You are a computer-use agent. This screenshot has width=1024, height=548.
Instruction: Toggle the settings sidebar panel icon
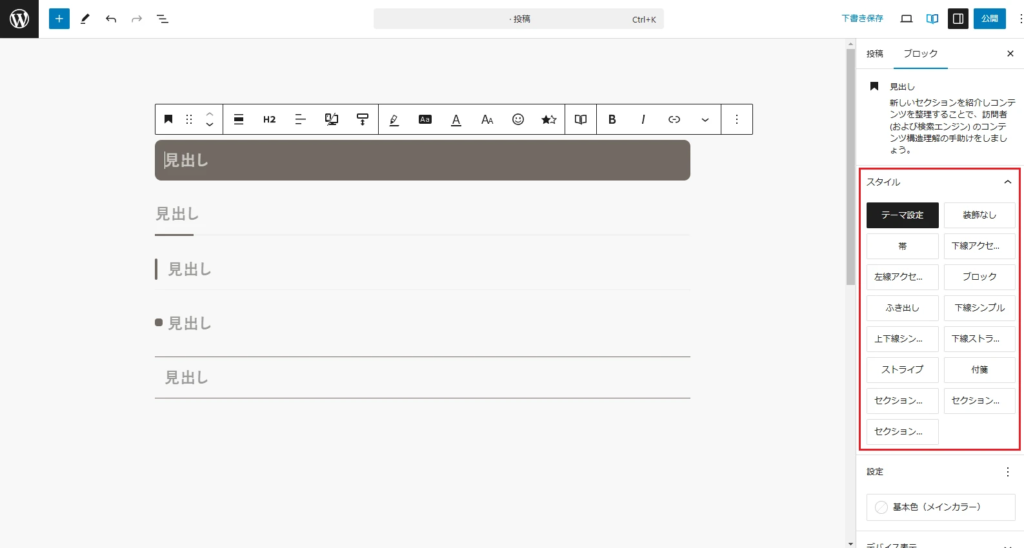pos(957,19)
